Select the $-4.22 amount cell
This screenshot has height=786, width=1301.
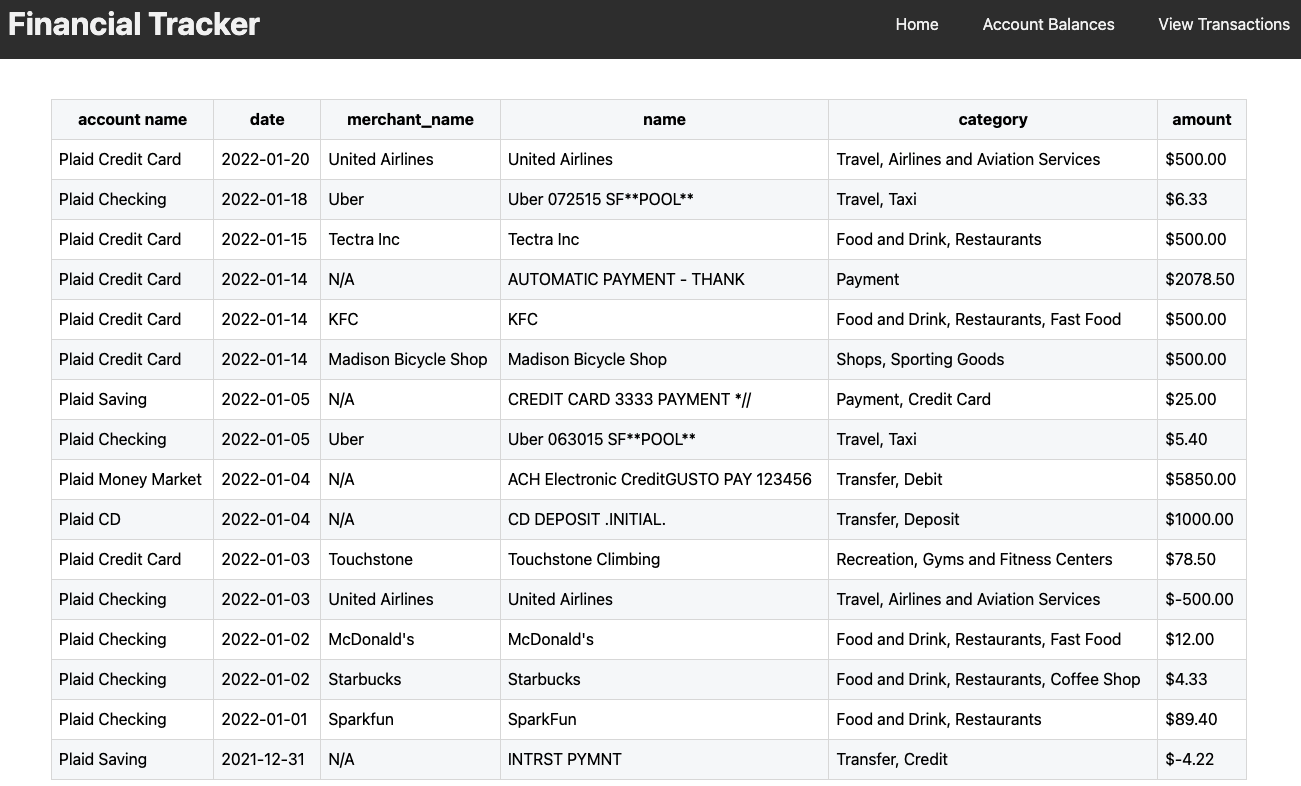(x=1202, y=759)
